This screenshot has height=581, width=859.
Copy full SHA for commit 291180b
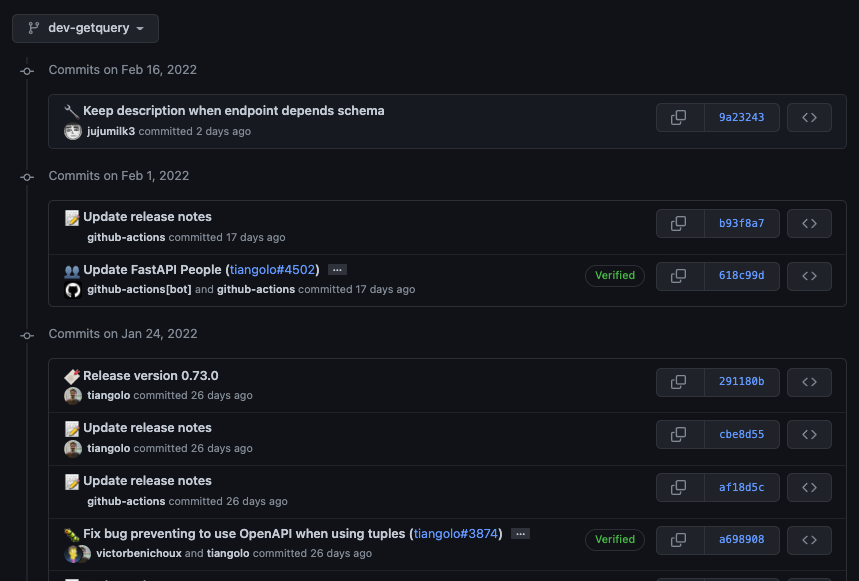pos(679,382)
